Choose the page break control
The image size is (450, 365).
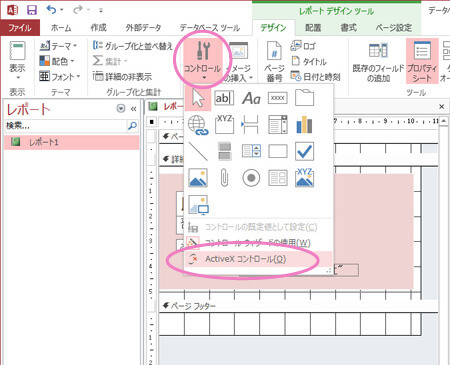pos(251,124)
